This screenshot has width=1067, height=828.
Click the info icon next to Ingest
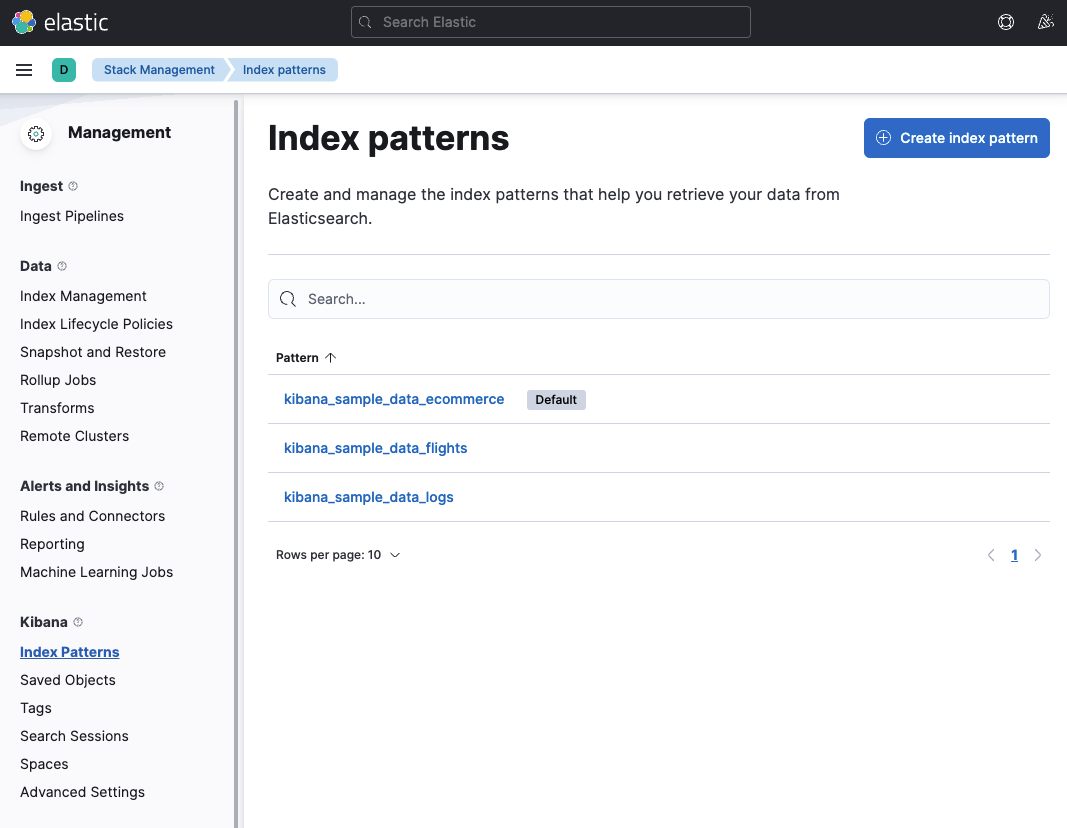click(73, 186)
